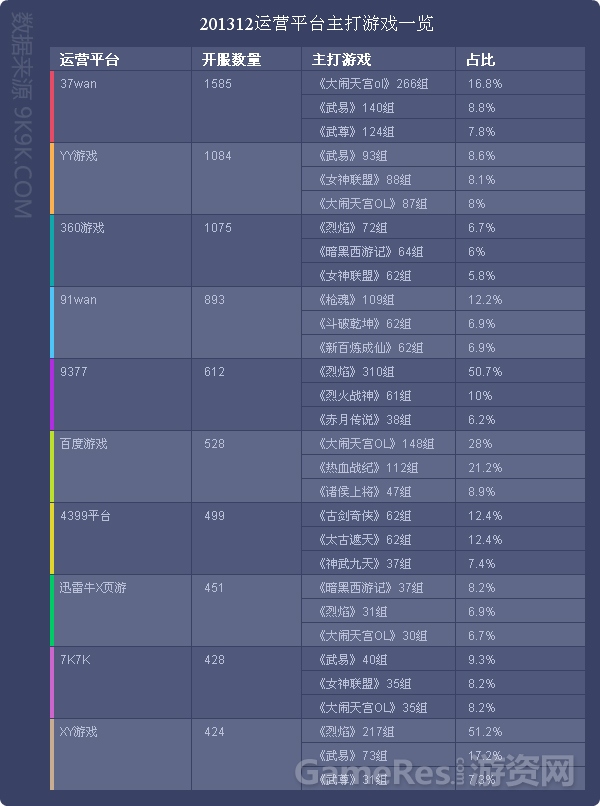
Task: Click the 16.8% share value
Action: [x=485, y=84]
